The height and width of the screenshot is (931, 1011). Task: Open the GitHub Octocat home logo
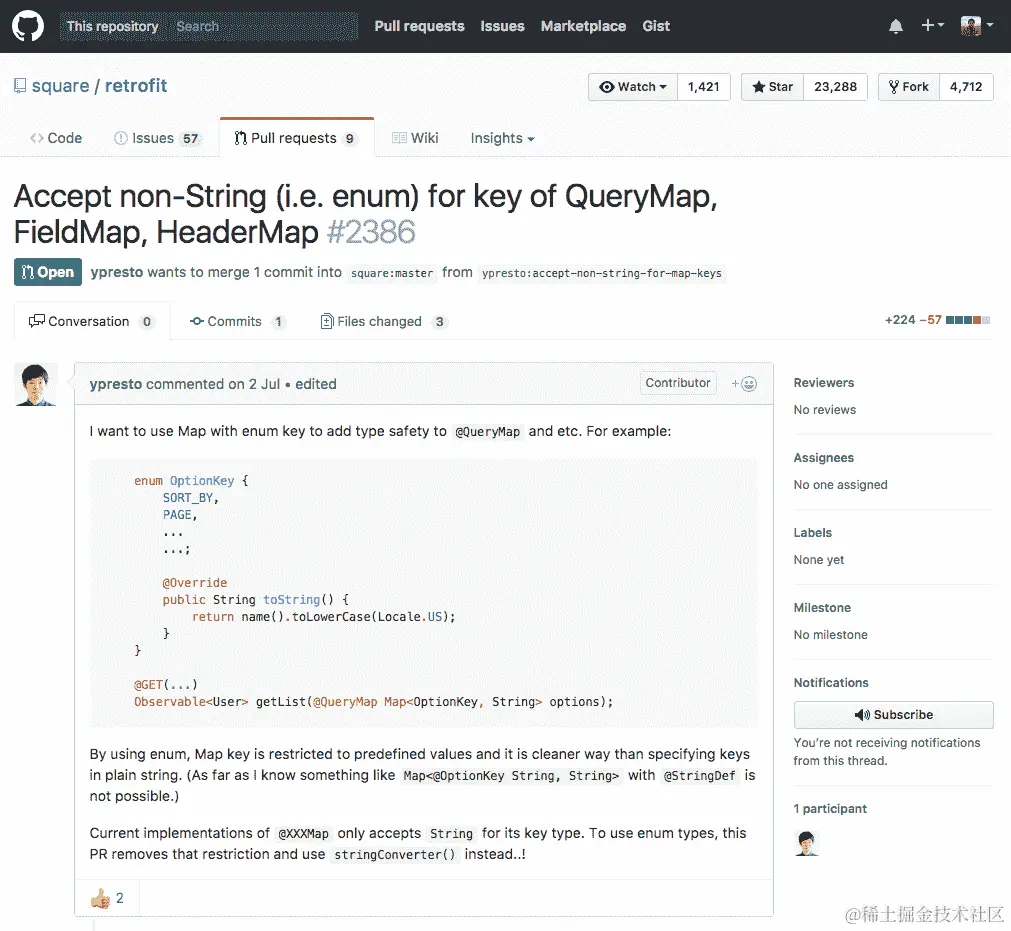(x=28, y=26)
